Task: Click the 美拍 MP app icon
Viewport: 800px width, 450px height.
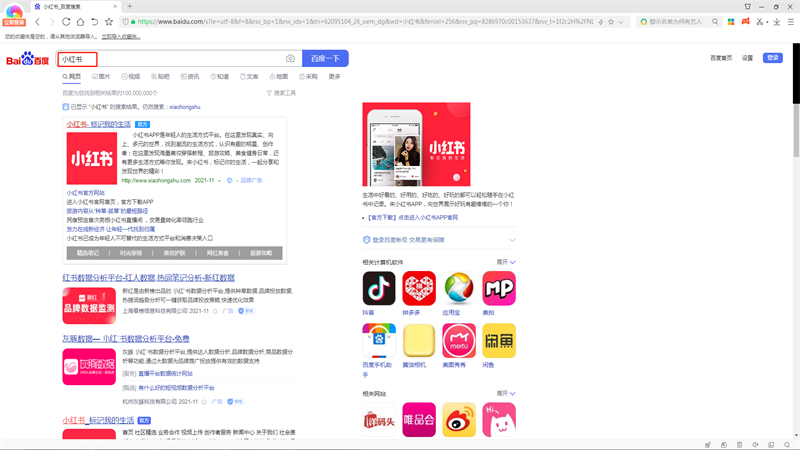Action: click(499, 288)
